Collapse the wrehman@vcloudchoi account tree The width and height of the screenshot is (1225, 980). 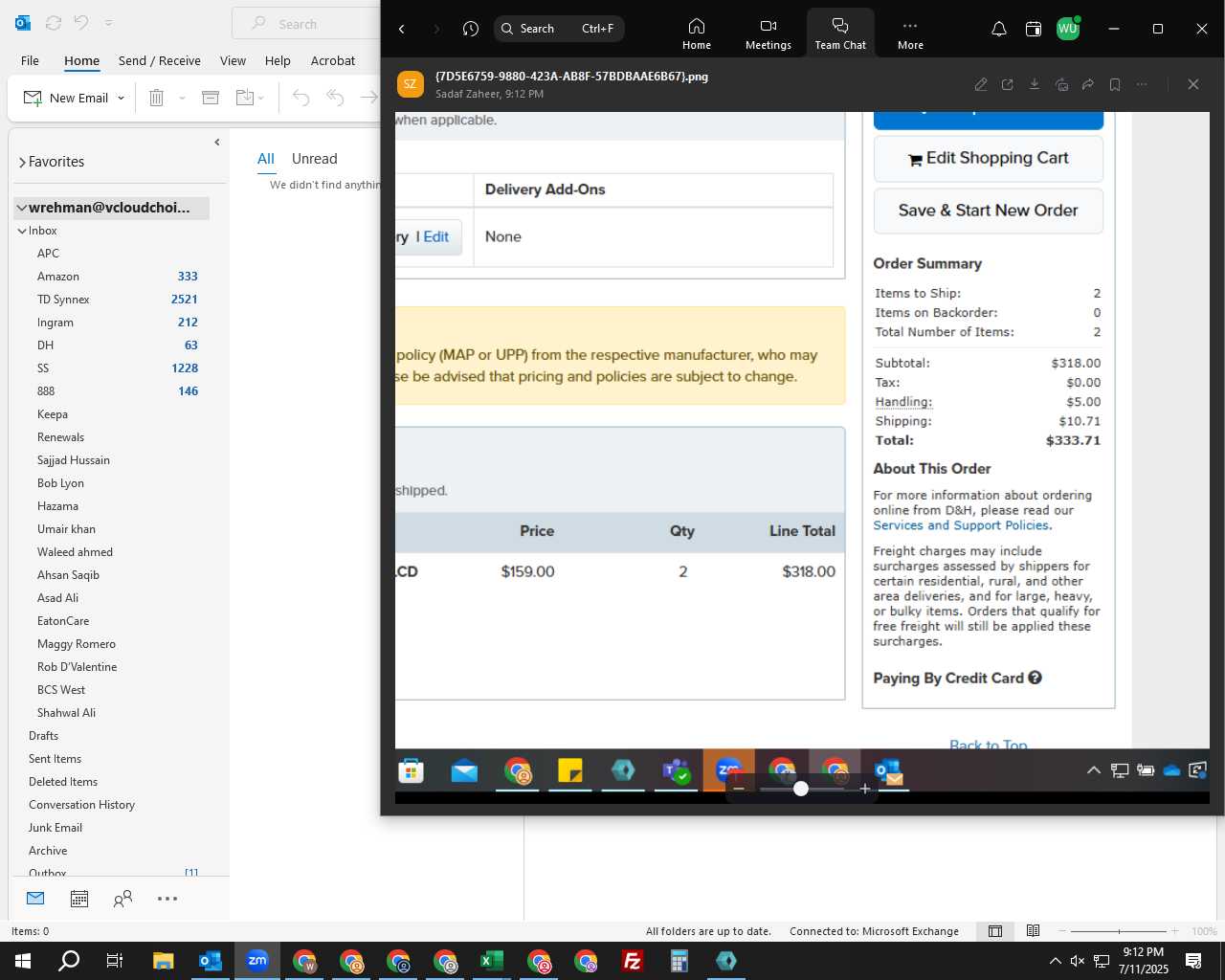click(x=21, y=208)
